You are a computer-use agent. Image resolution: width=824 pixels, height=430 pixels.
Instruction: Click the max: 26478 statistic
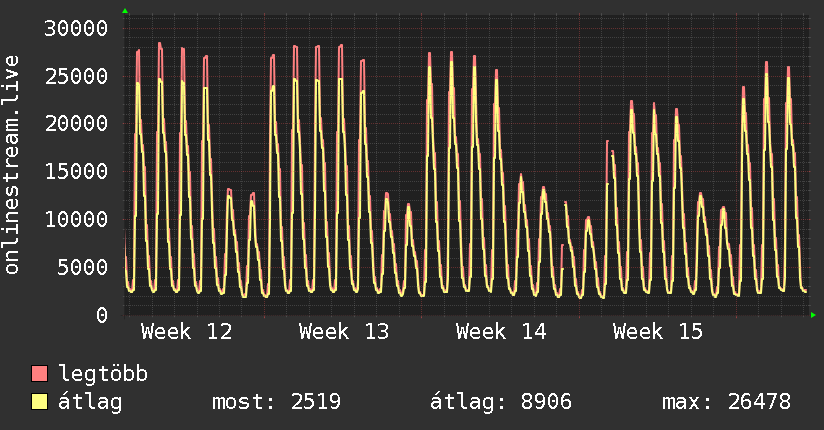tap(726, 402)
